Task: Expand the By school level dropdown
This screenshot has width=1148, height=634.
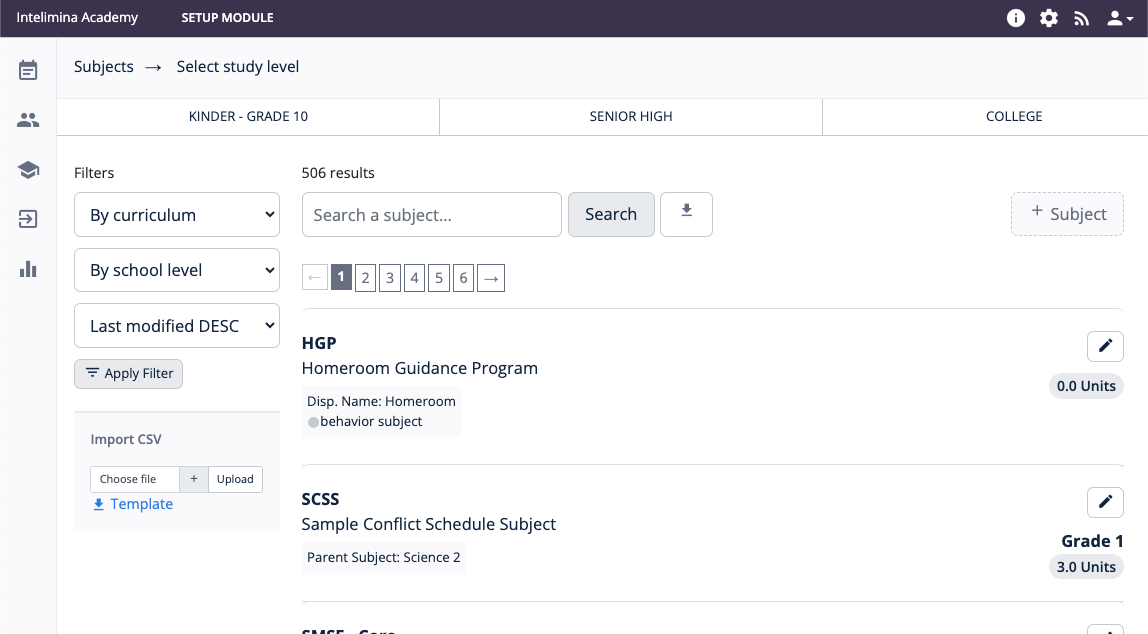Action: tap(177, 270)
